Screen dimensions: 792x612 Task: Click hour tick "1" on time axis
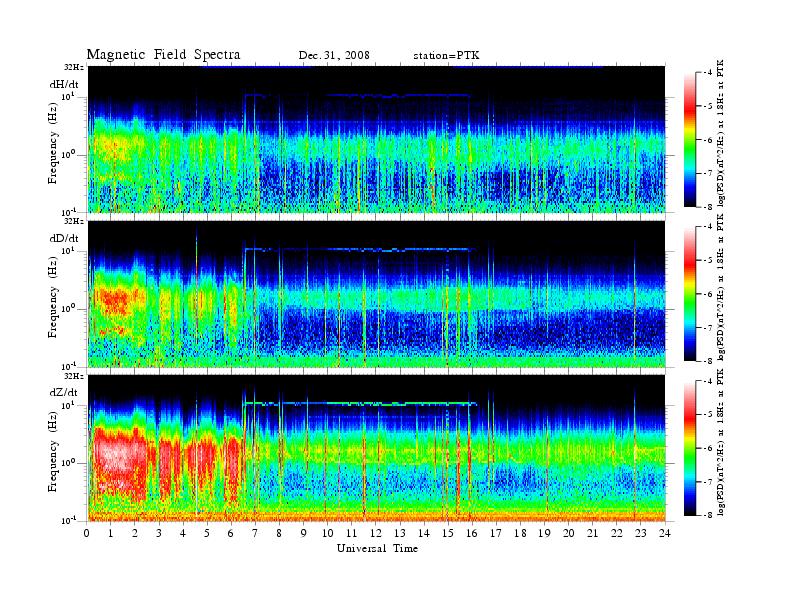coord(111,534)
